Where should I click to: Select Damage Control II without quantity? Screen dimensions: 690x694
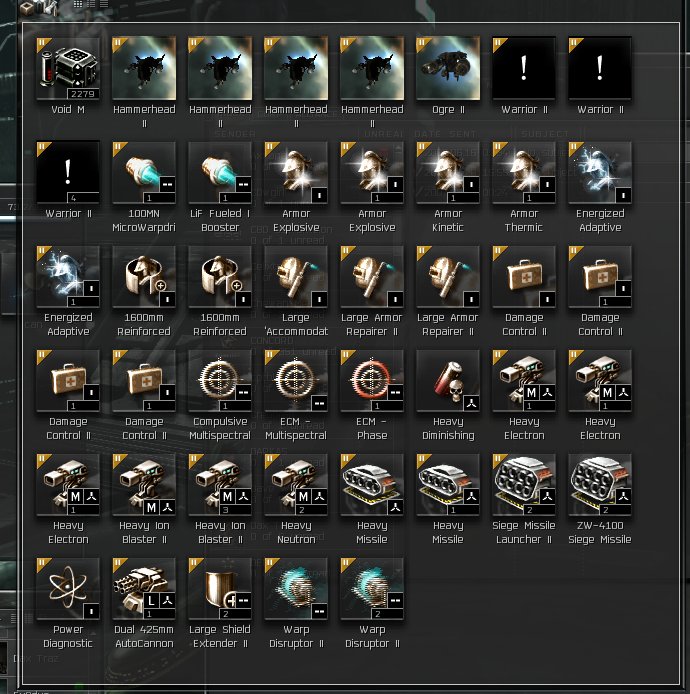click(524, 277)
